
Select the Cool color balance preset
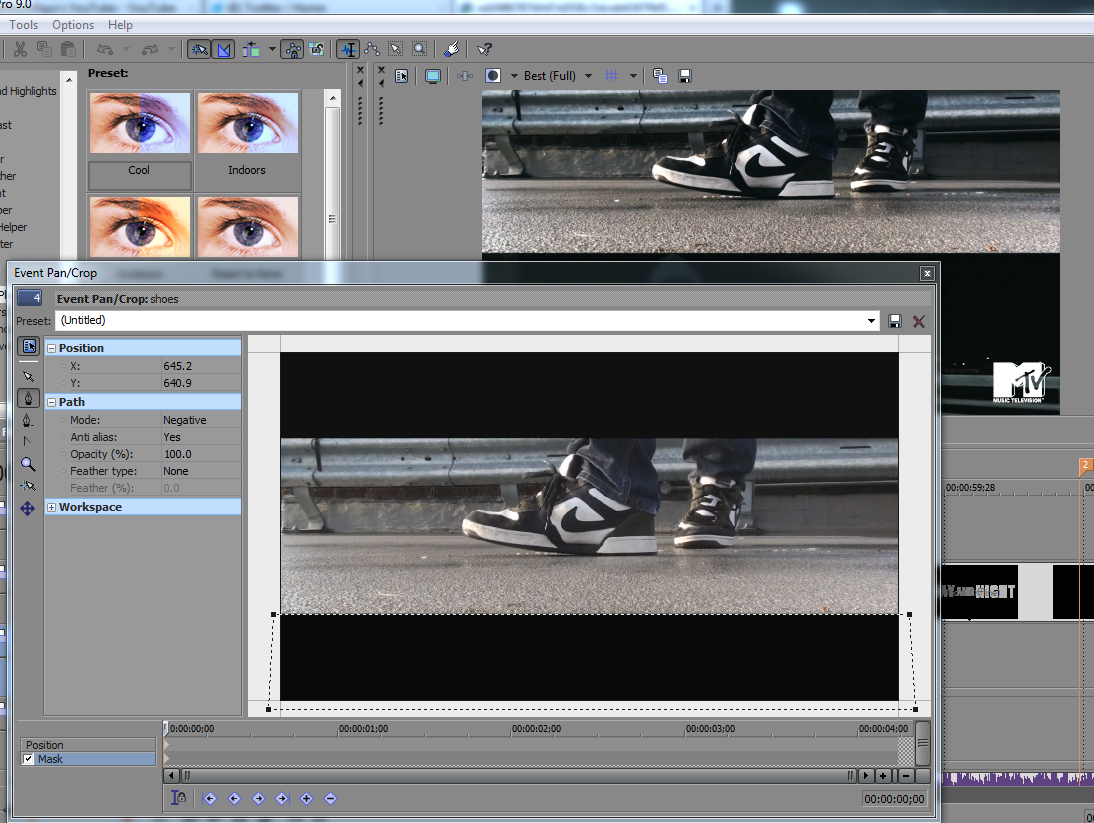[x=140, y=140]
